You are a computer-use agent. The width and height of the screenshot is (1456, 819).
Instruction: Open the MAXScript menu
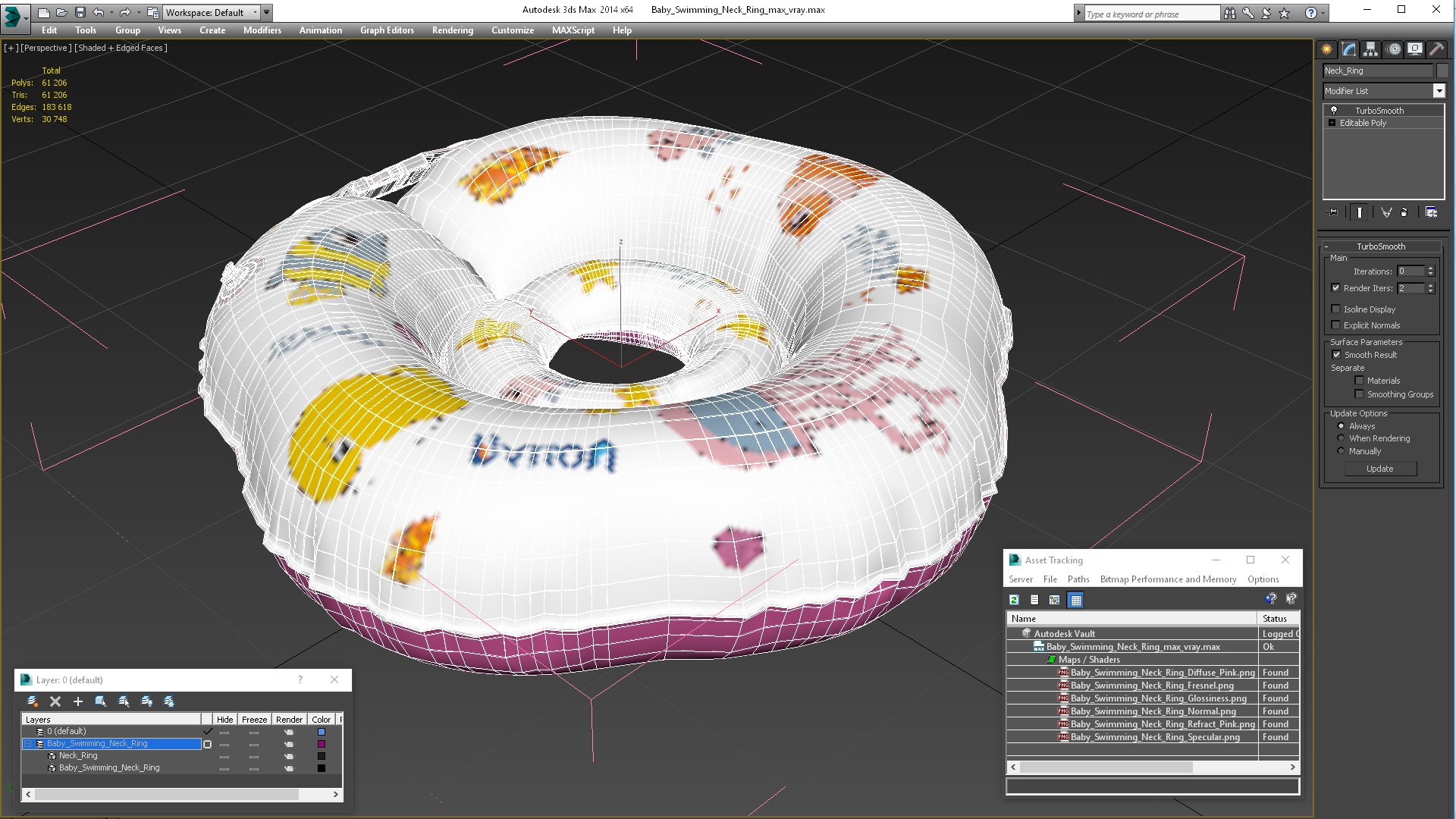pos(573,30)
